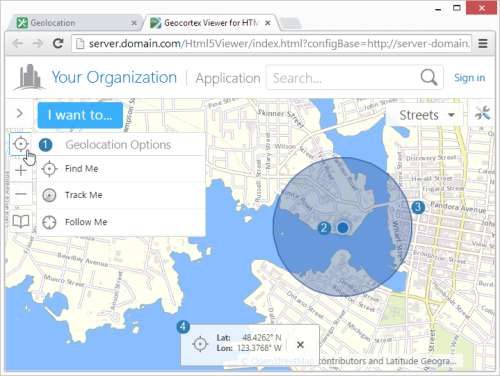Click Pandora Avenue label on map
The height and width of the screenshot is (376, 500).
click(x=458, y=207)
